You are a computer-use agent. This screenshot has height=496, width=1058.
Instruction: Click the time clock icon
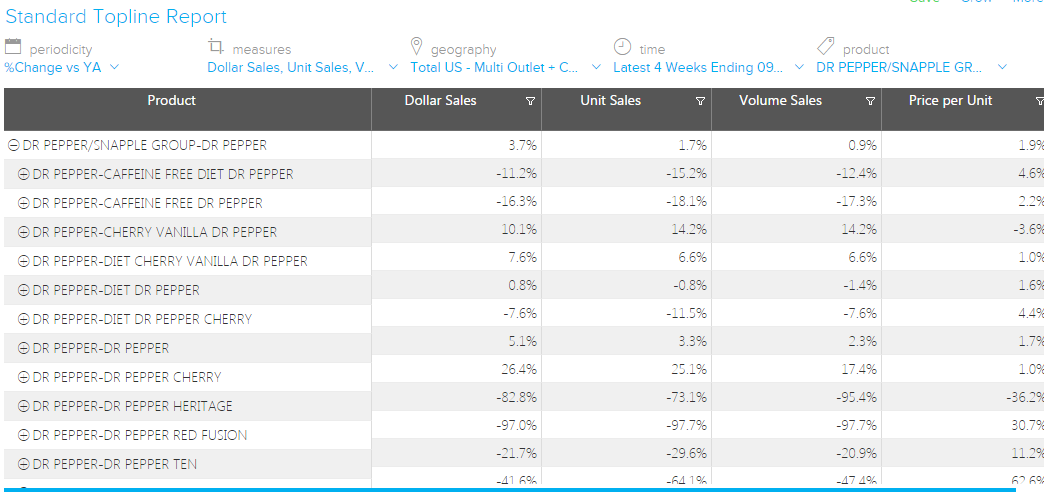(622, 47)
